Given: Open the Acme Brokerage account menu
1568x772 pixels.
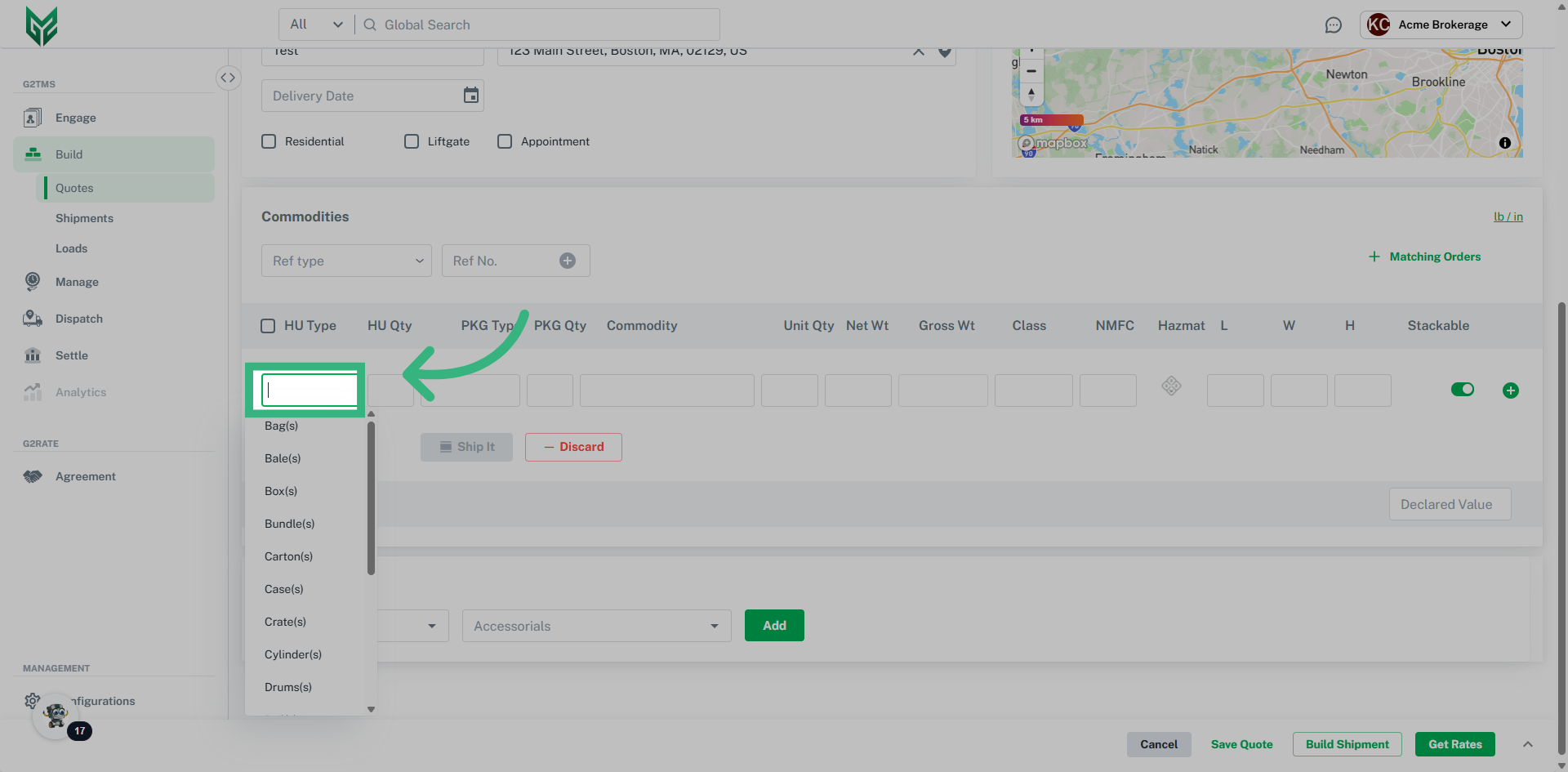Looking at the screenshot, I should pyautogui.click(x=1441, y=25).
